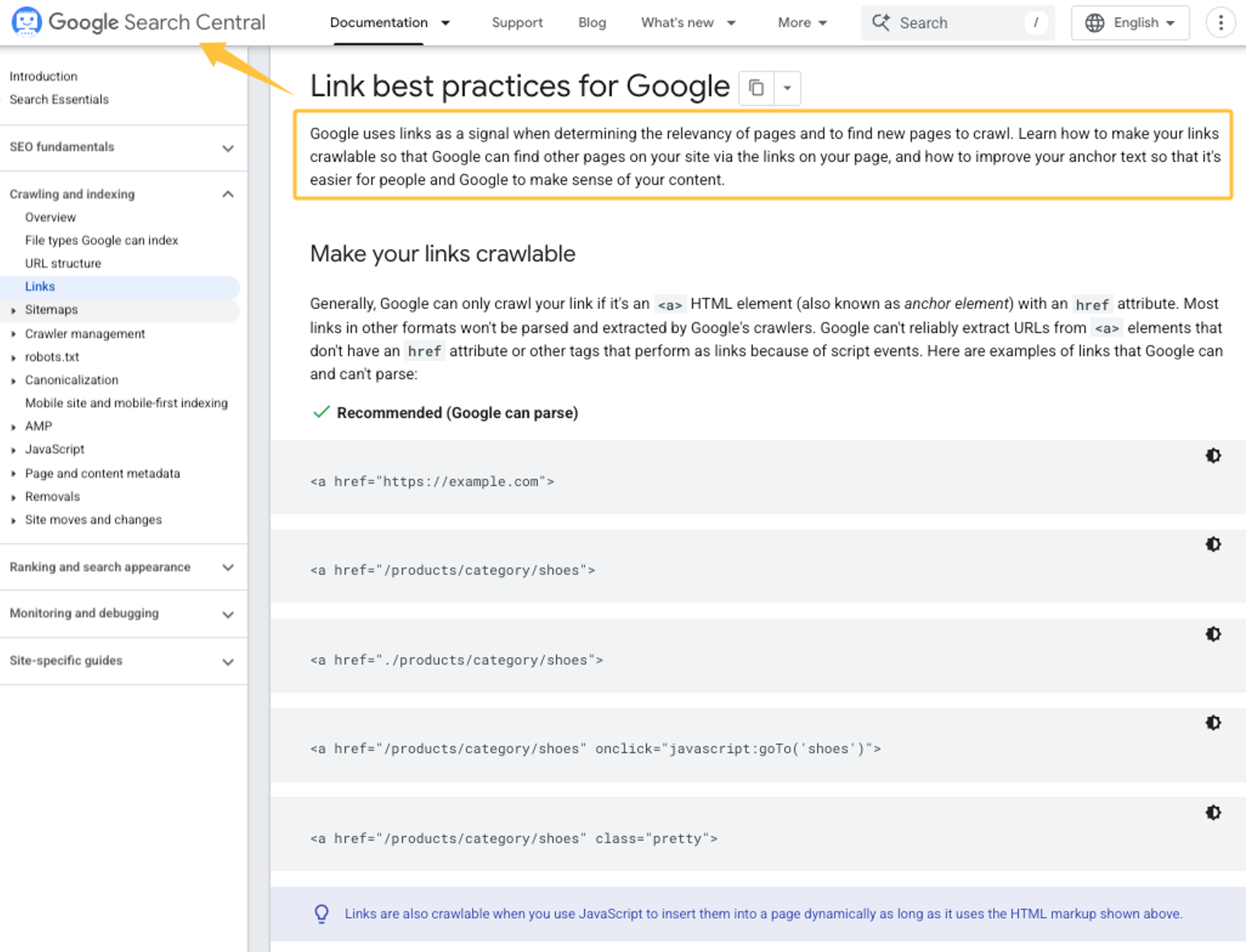Open the More dropdown menu

tap(802, 23)
